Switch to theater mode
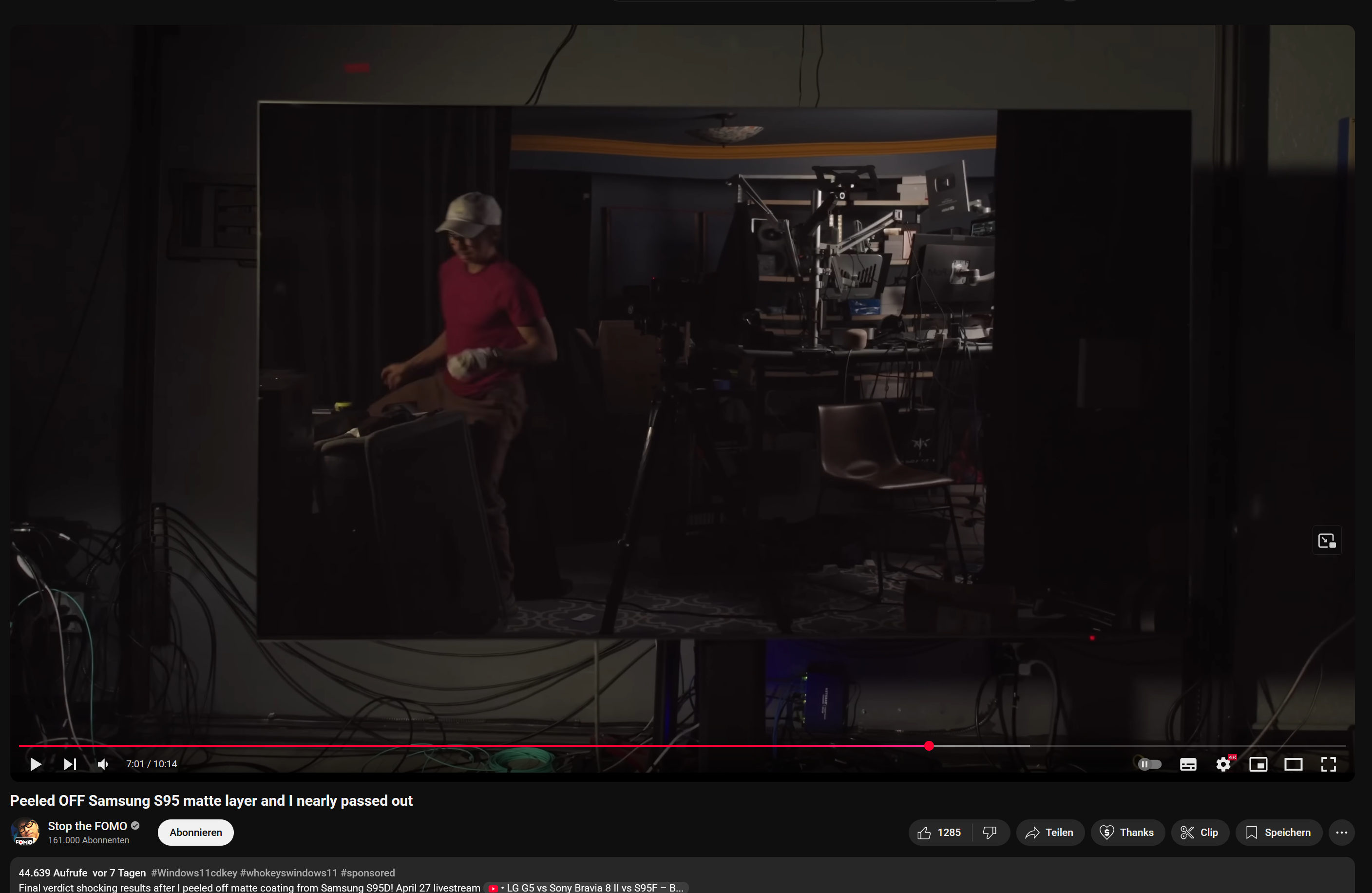 tap(1293, 764)
